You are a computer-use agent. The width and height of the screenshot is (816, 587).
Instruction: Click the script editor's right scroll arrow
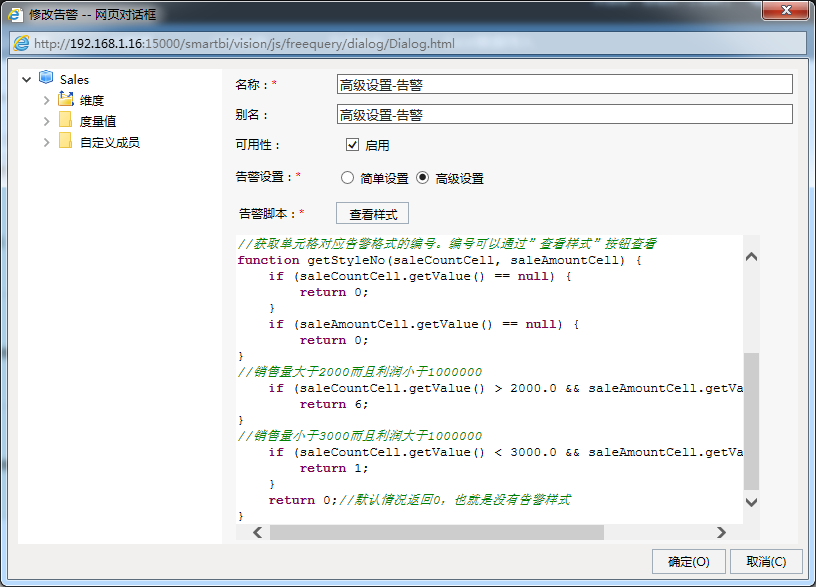721,532
